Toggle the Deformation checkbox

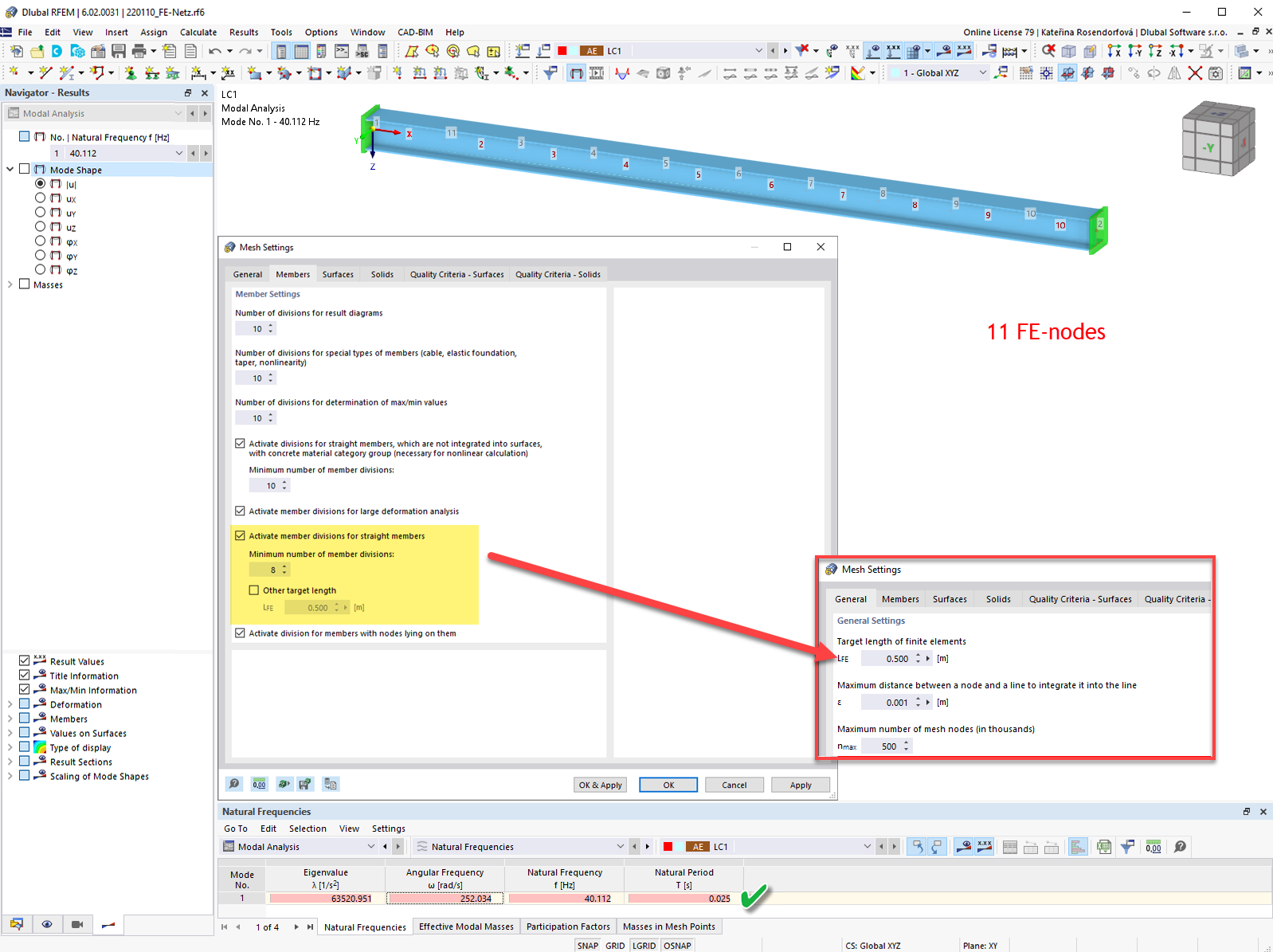tap(25, 704)
